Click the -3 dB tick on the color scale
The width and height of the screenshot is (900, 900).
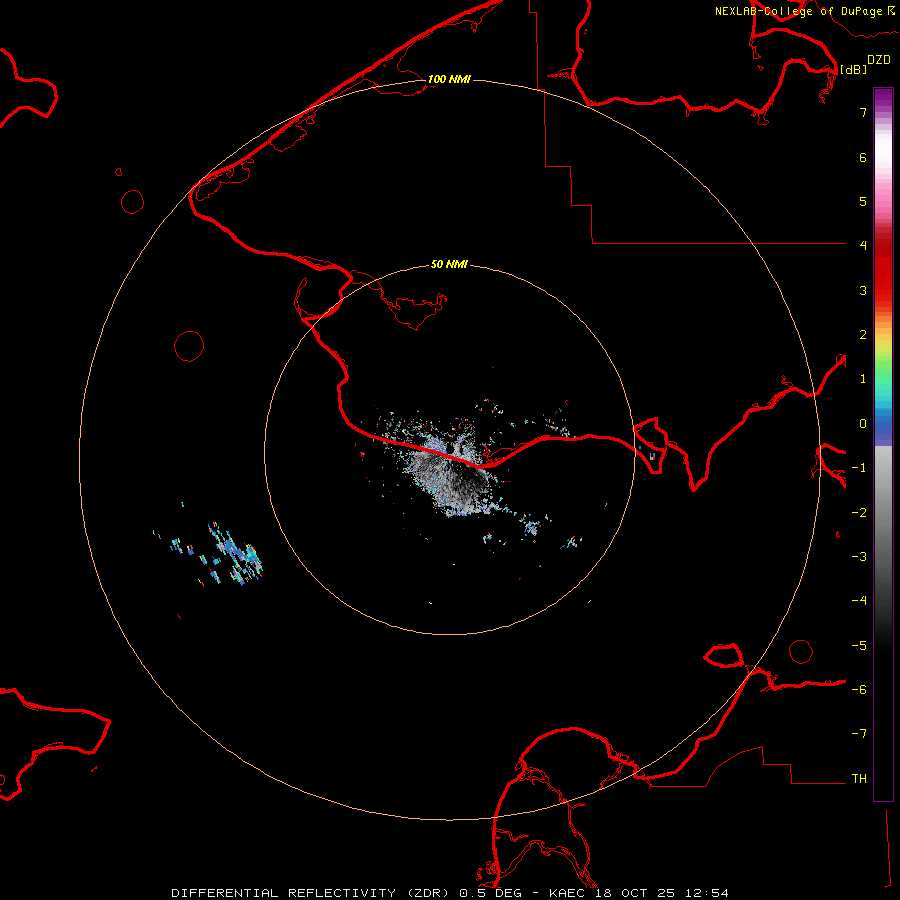click(x=859, y=557)
